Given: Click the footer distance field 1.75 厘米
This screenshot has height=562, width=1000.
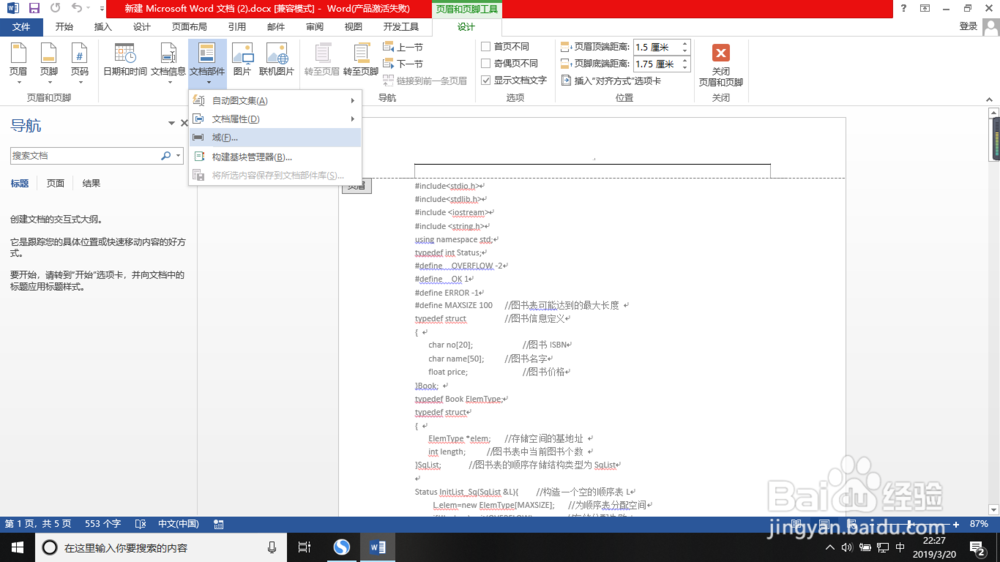Looking at the screenshot, I should 657,64.
